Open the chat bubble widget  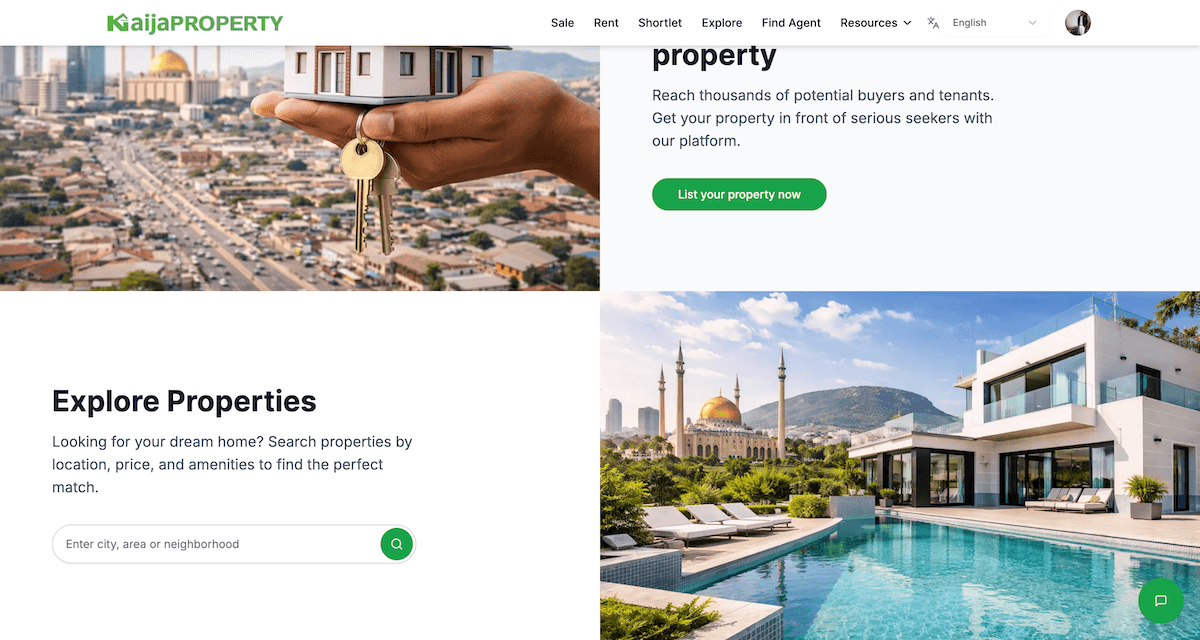tap(1161, 601)
